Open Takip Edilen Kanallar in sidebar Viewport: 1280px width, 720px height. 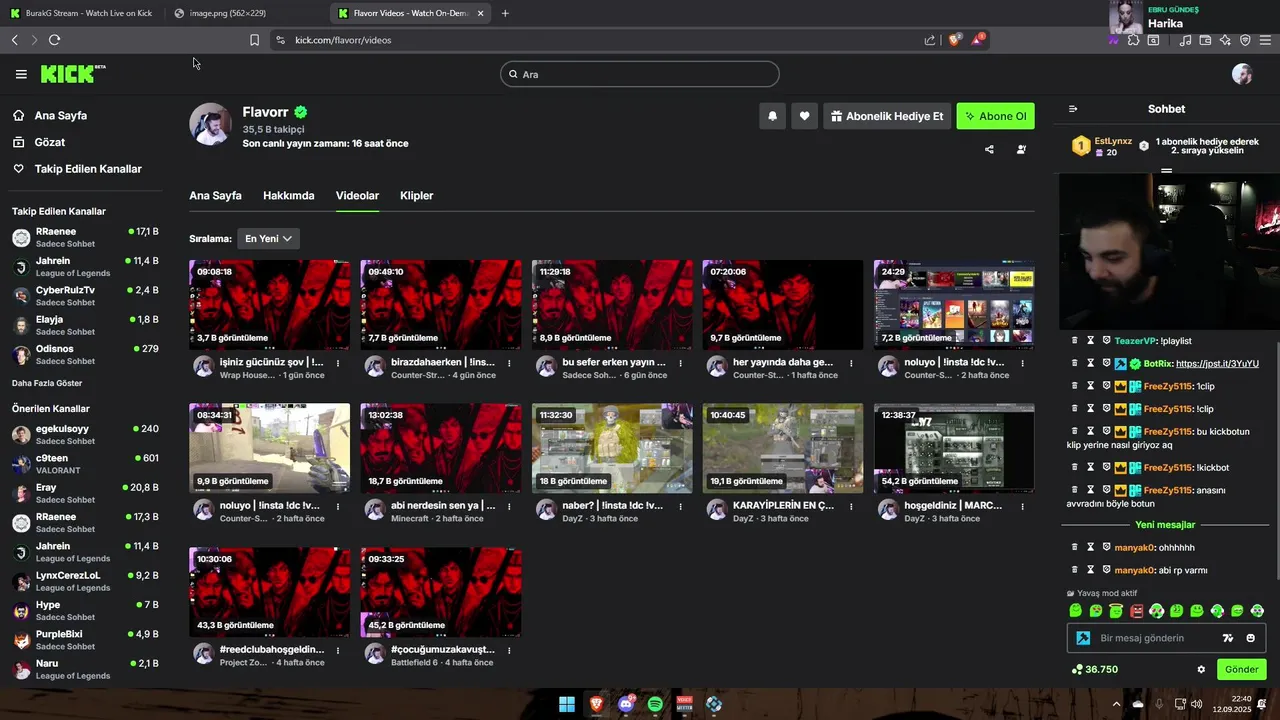pyautogui.click(x=77, y=169)
